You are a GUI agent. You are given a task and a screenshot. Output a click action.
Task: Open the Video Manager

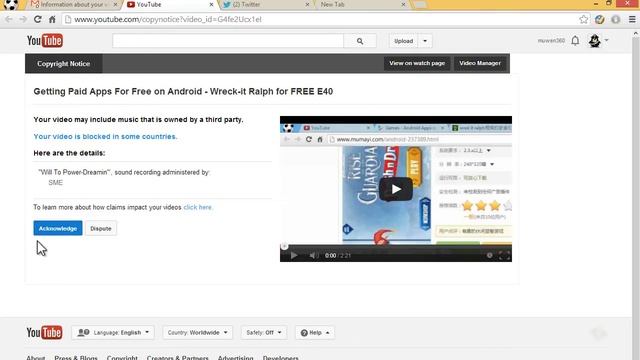480,63
